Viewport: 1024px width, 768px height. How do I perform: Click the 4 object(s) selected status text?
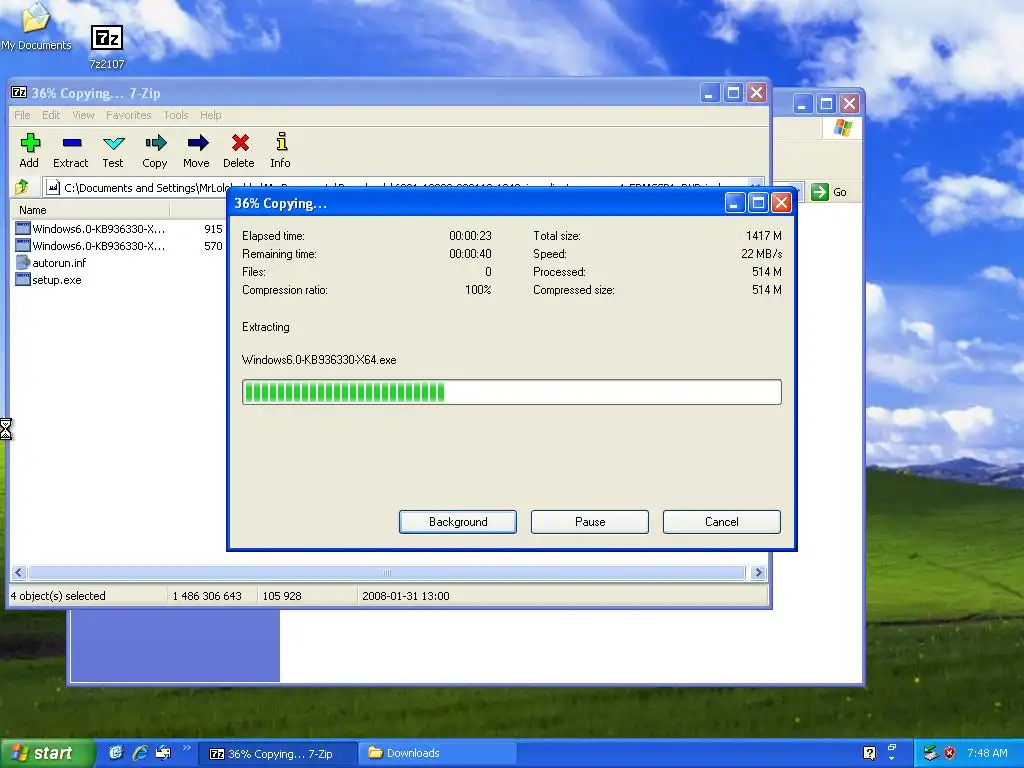(x=58, y=596)
